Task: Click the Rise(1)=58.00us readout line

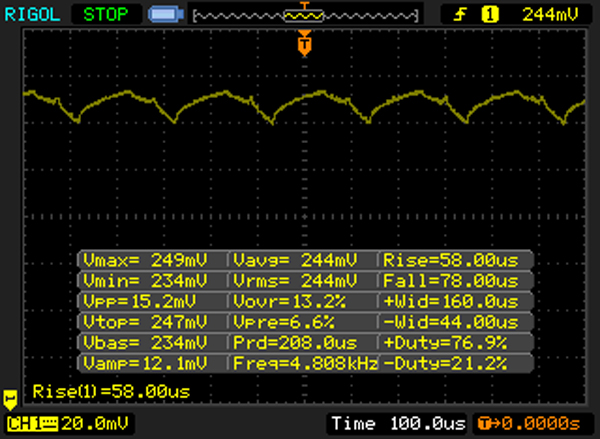Action: [111, 392]
